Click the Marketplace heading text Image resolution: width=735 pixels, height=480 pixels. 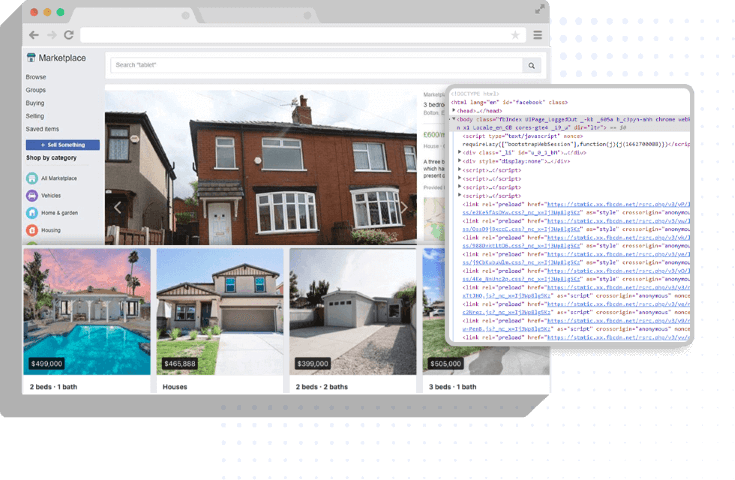click(x=62, y=58)
